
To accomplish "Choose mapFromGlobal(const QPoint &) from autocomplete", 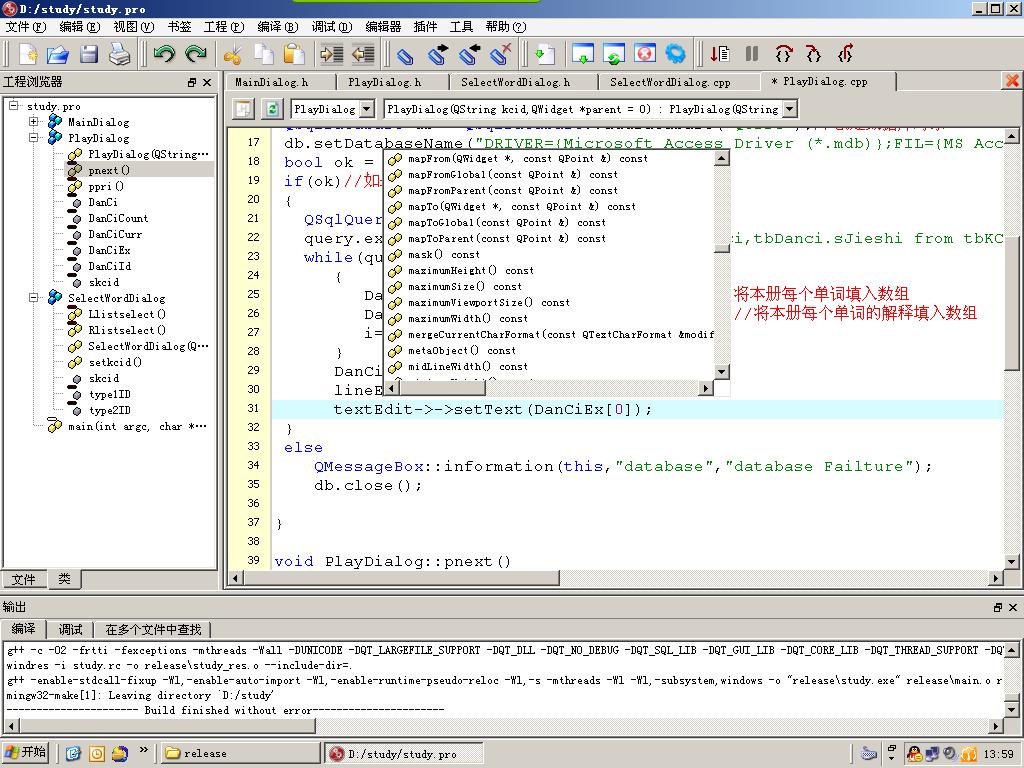I will [x=513, y=174].
